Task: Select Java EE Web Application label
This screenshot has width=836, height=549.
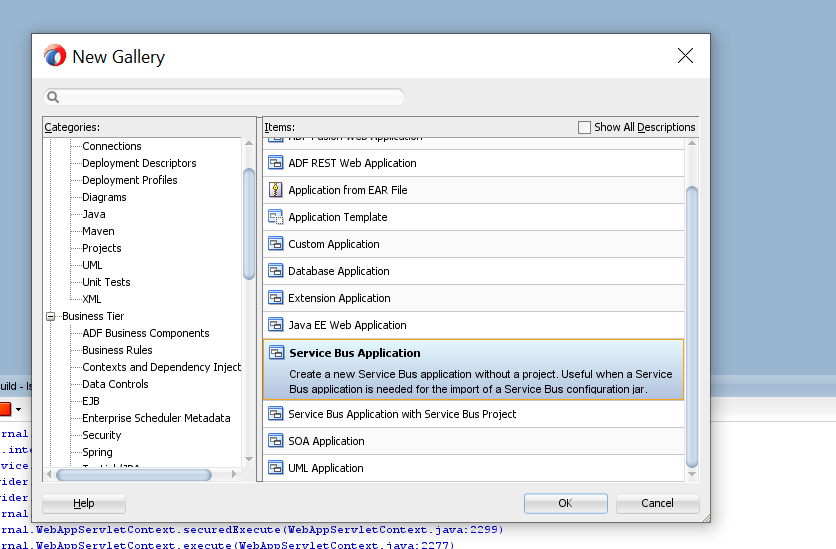Action: [x=347, y=325]
